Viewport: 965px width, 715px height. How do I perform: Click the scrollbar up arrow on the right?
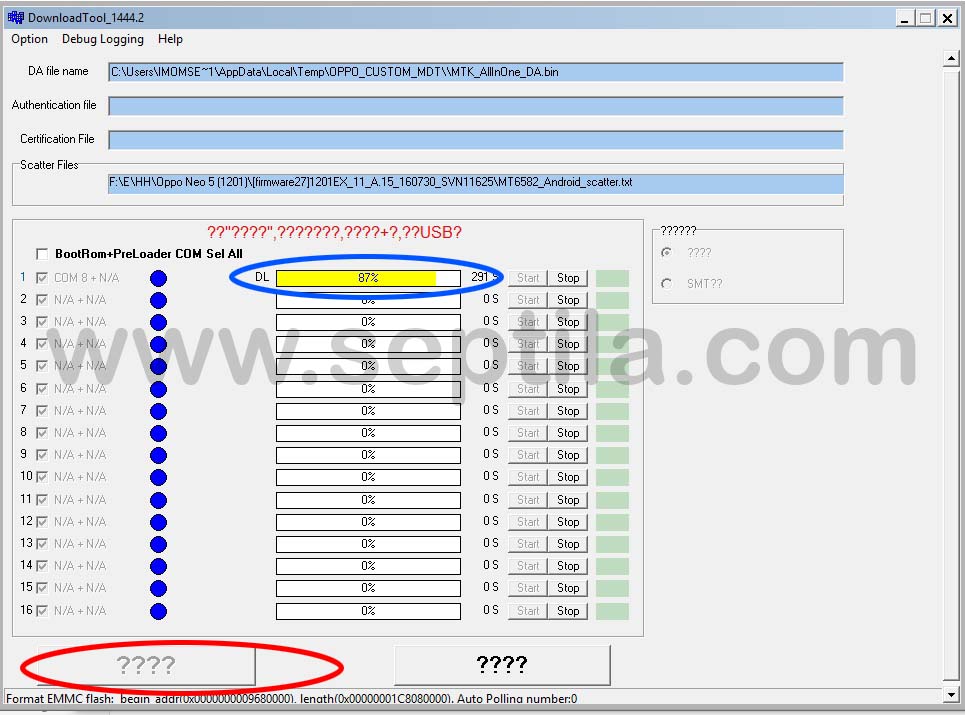pos(951,57)
